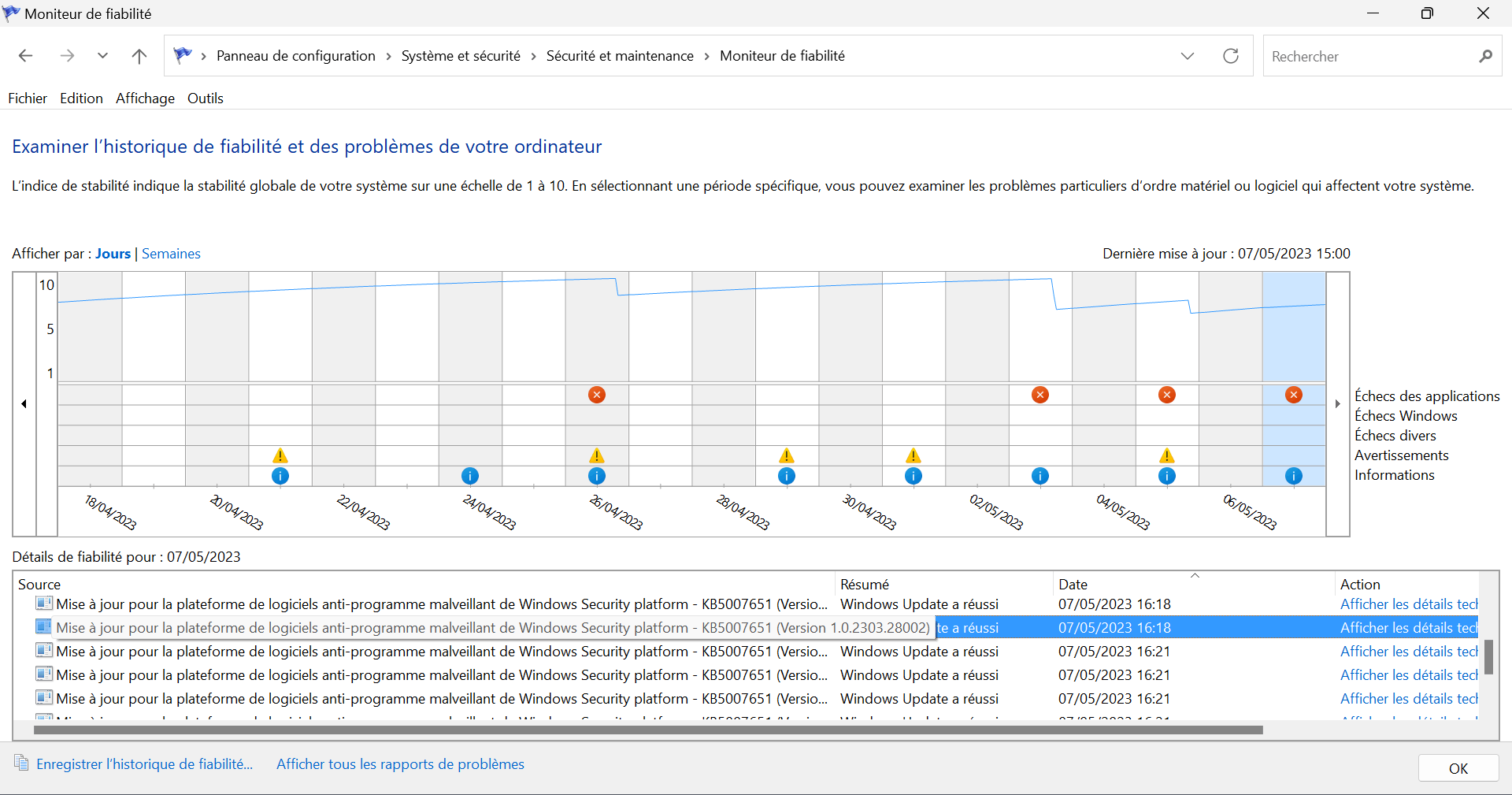The width and height of the screenshot is (1512, 795).
Task: Sort by the Action column header
Action: tap(1406, 584)
